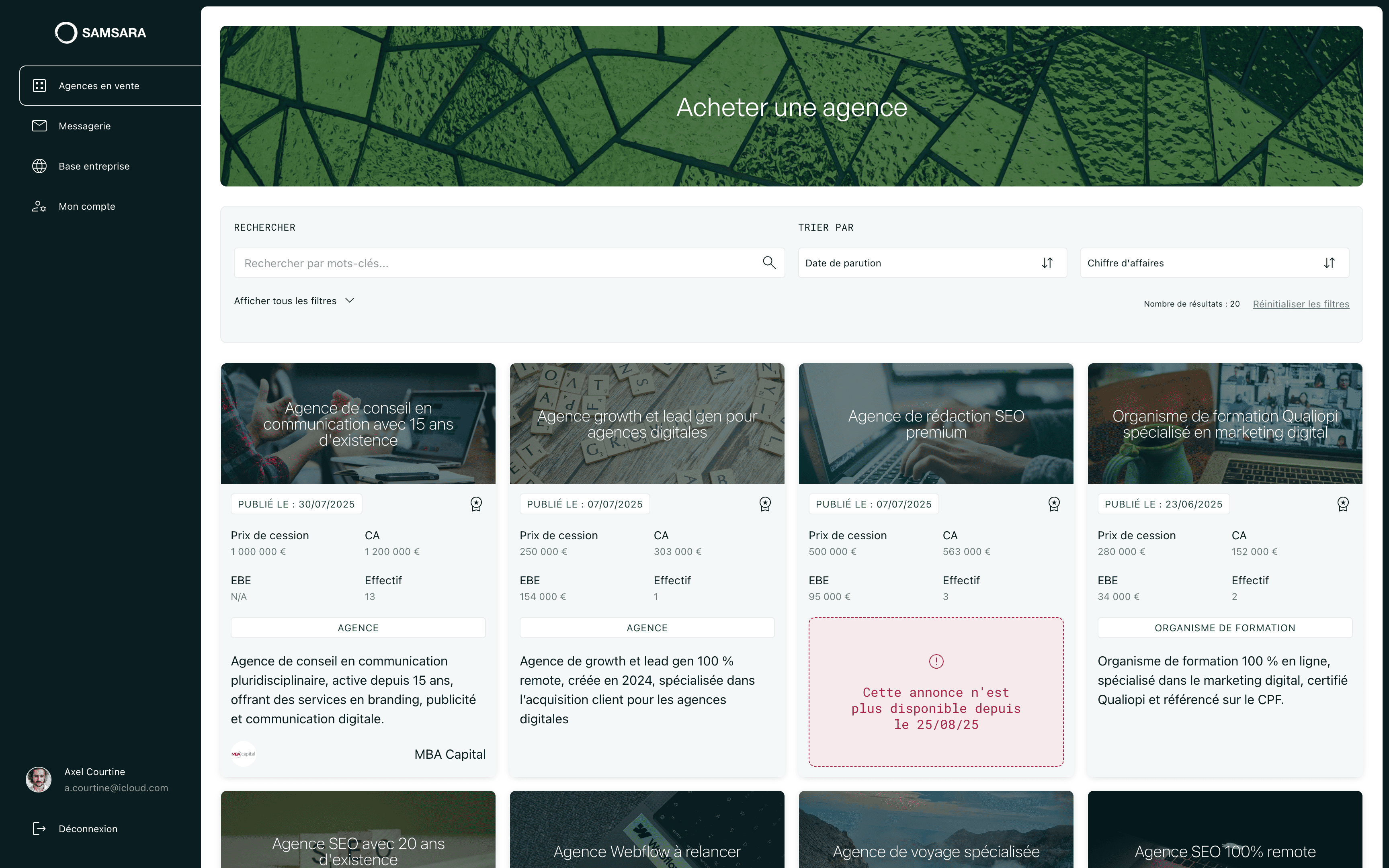Click the Déconnexion logout icon
The image size is (1389, 868).
click(x=39, y=828)
